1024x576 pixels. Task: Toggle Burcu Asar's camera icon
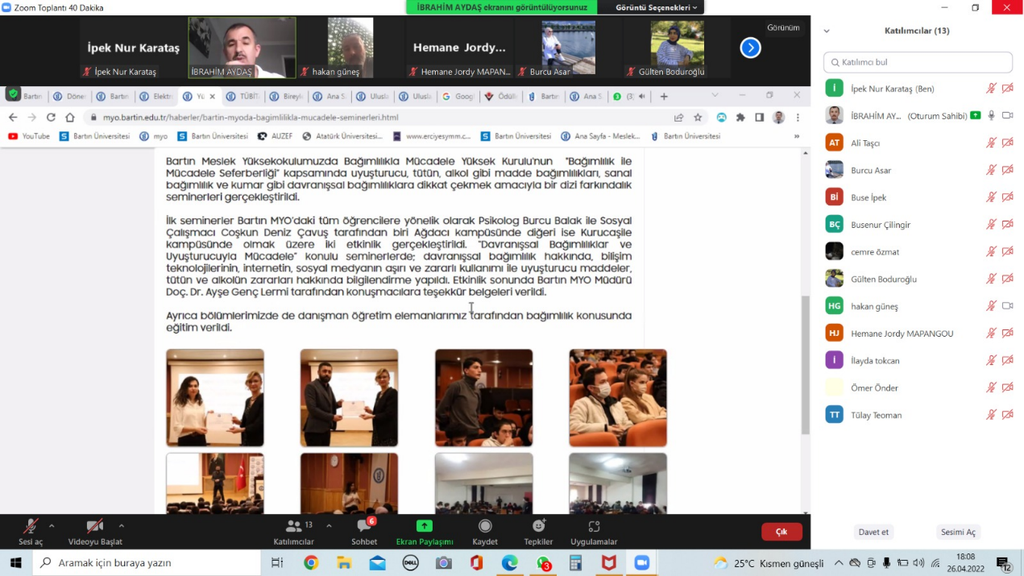[x=1006, y=169]
